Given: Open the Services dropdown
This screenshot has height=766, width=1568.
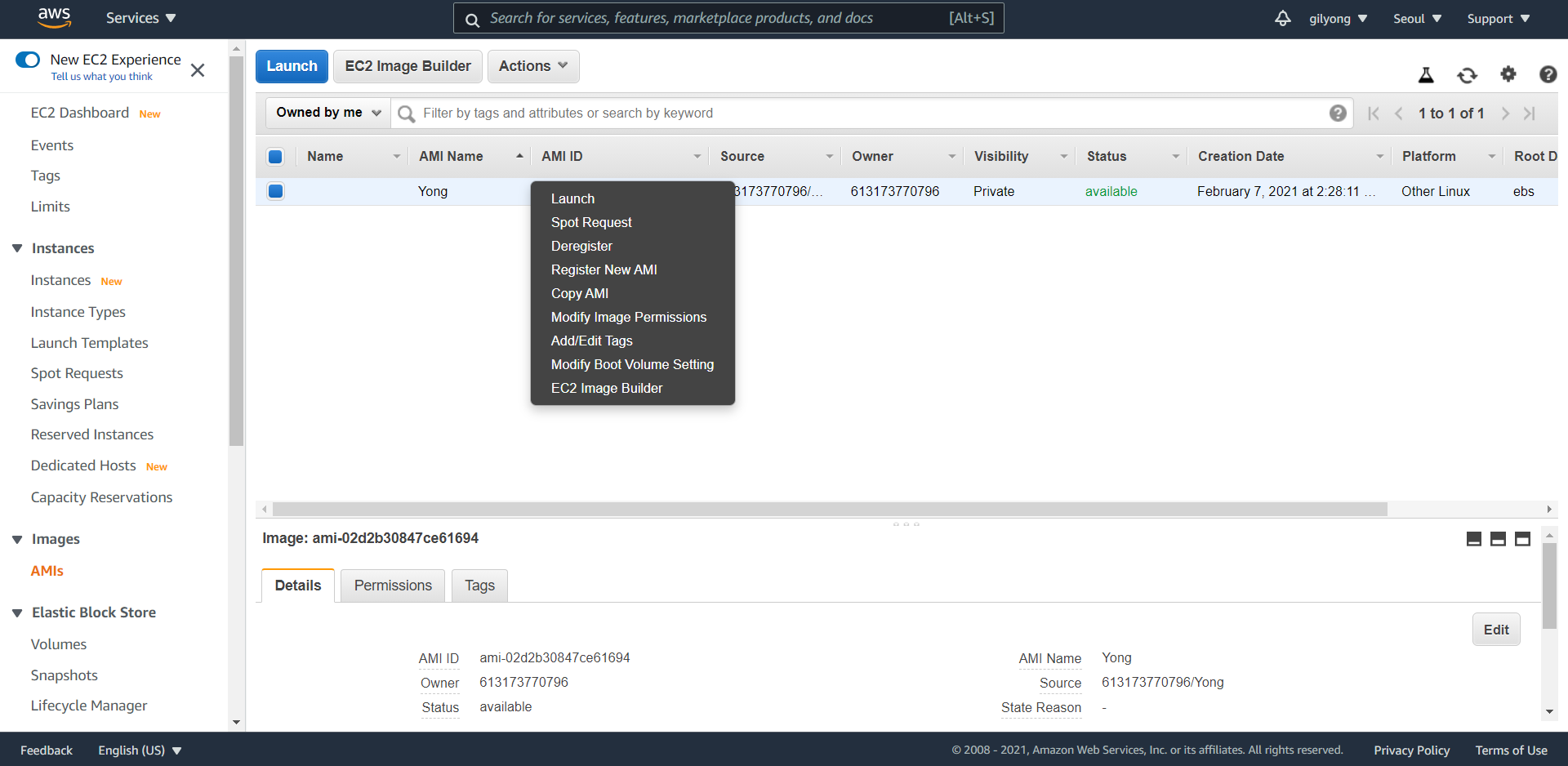Looking at the screenshot, I should pyautogui.click(x=140, y=18).
